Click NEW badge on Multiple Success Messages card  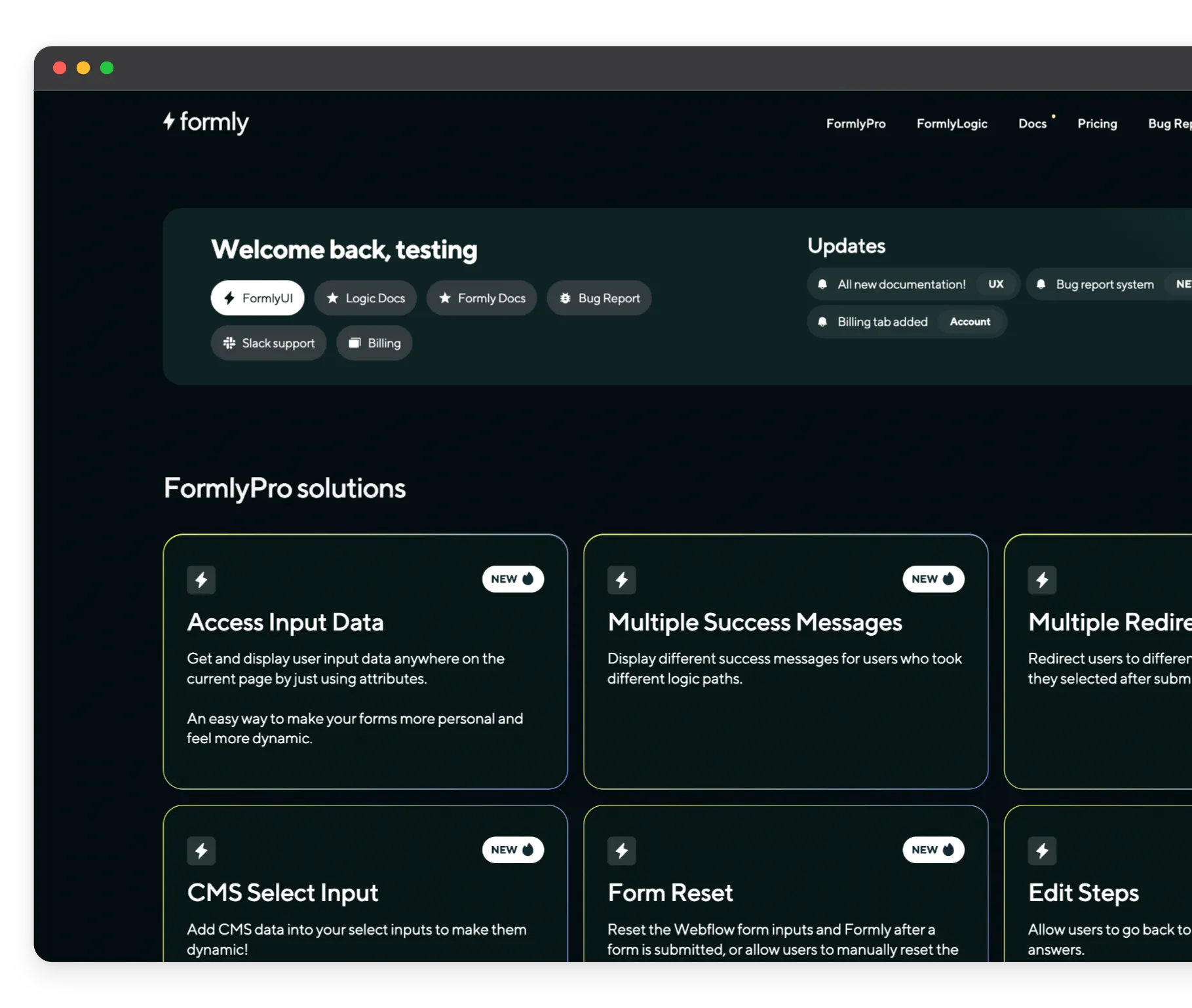(933, 579)
